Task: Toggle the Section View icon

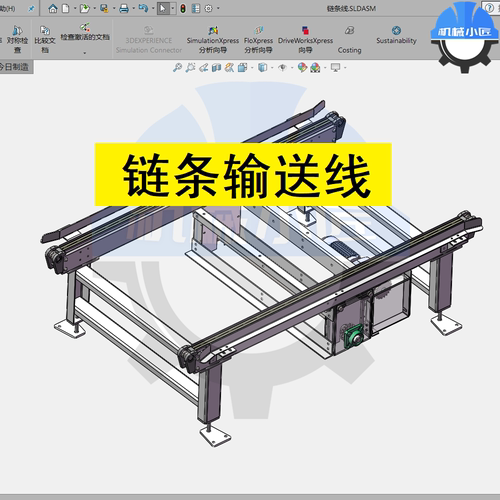Action: [x=216, y=68]
